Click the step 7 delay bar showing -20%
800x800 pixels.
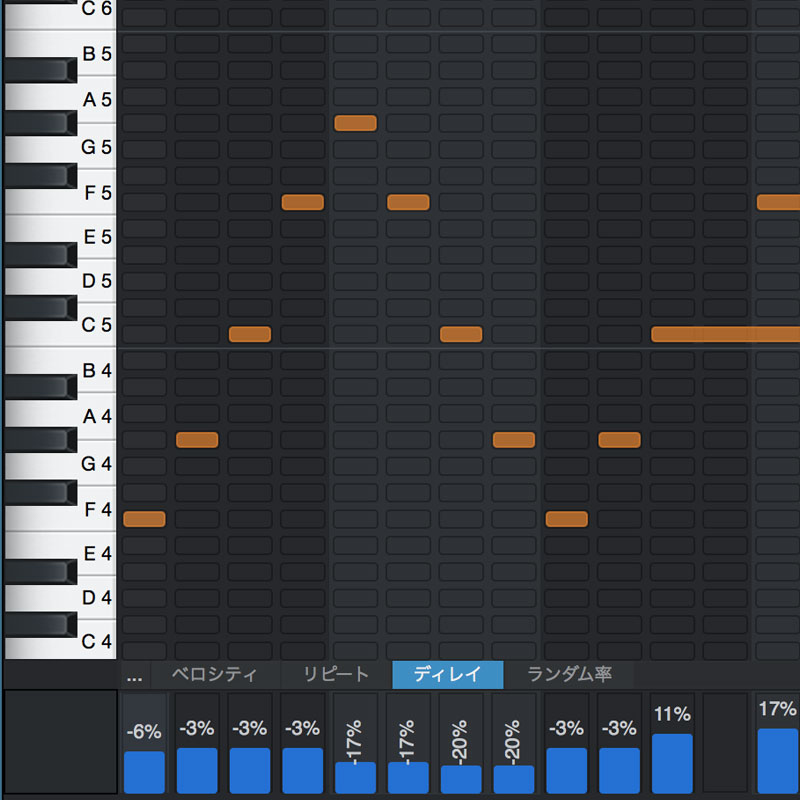click(461, 779)
